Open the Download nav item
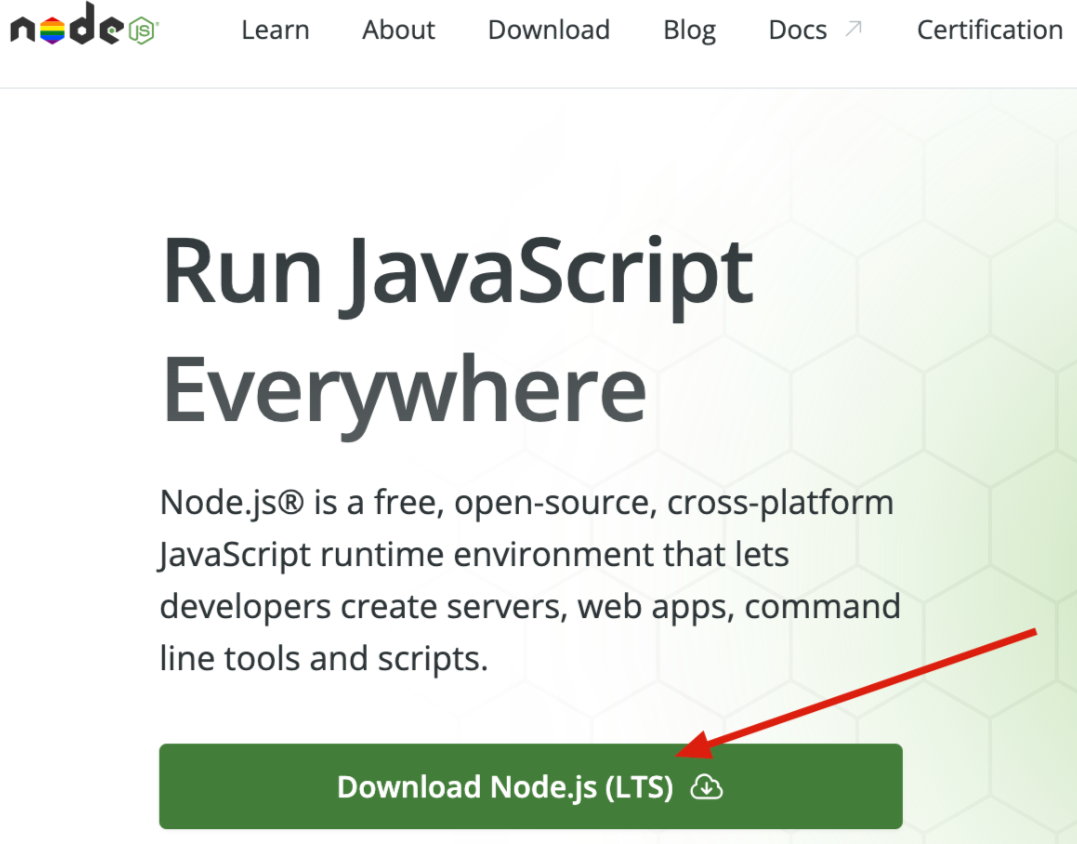Image resolution: width=1077 pixels, height=844 pixels. (x=549, y=30)
